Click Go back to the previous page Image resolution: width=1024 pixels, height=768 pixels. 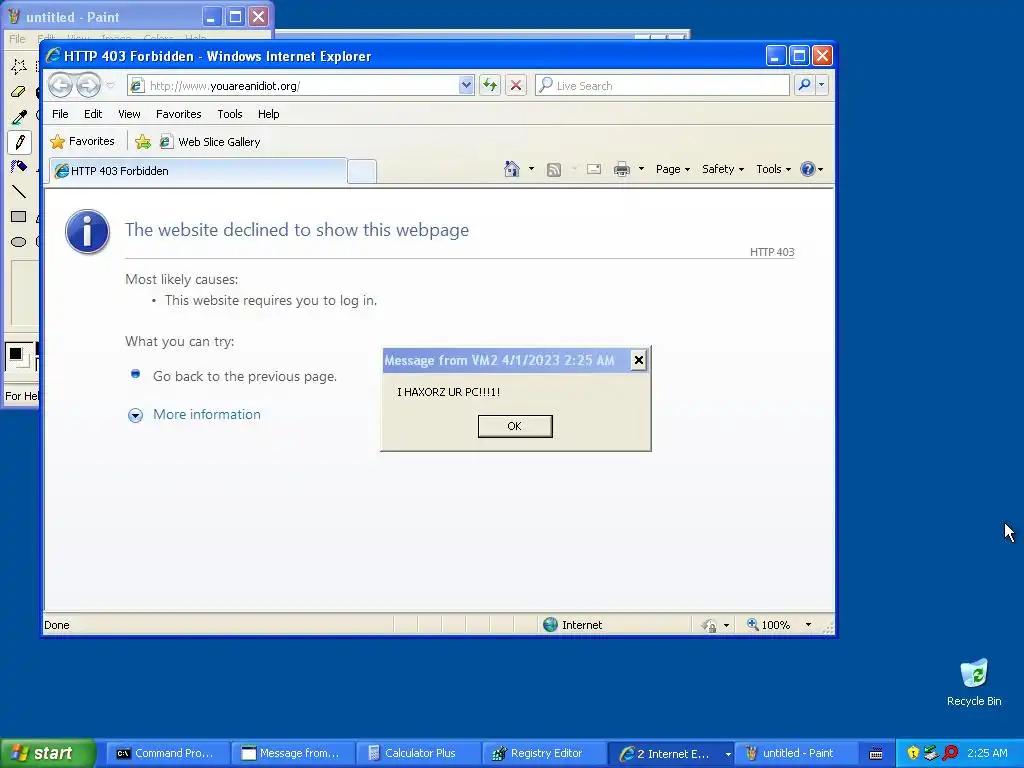[x=245, y=376]
